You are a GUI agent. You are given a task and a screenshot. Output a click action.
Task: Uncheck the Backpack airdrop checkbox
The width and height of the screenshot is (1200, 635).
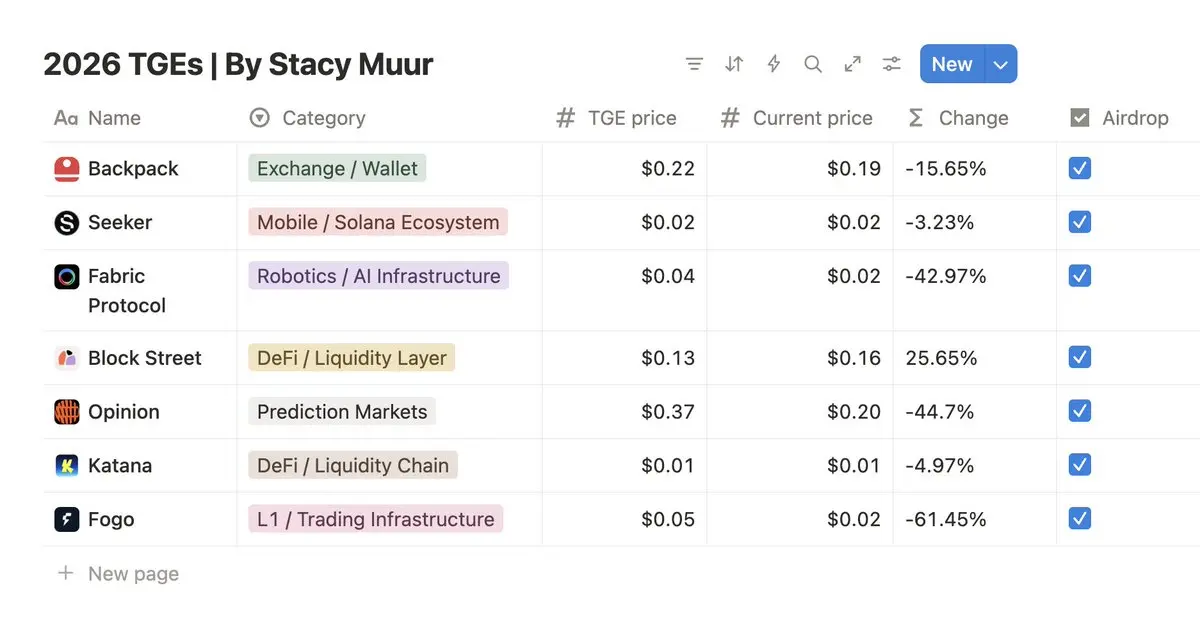coord(1080,168)
